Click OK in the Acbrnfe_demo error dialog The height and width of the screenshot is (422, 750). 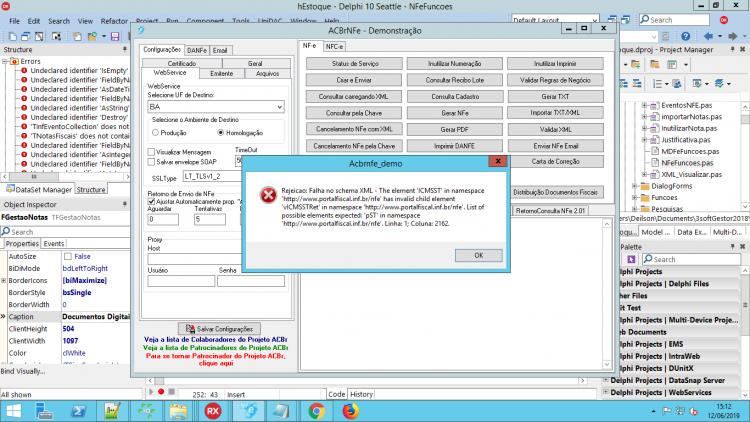tap(478, 255)
